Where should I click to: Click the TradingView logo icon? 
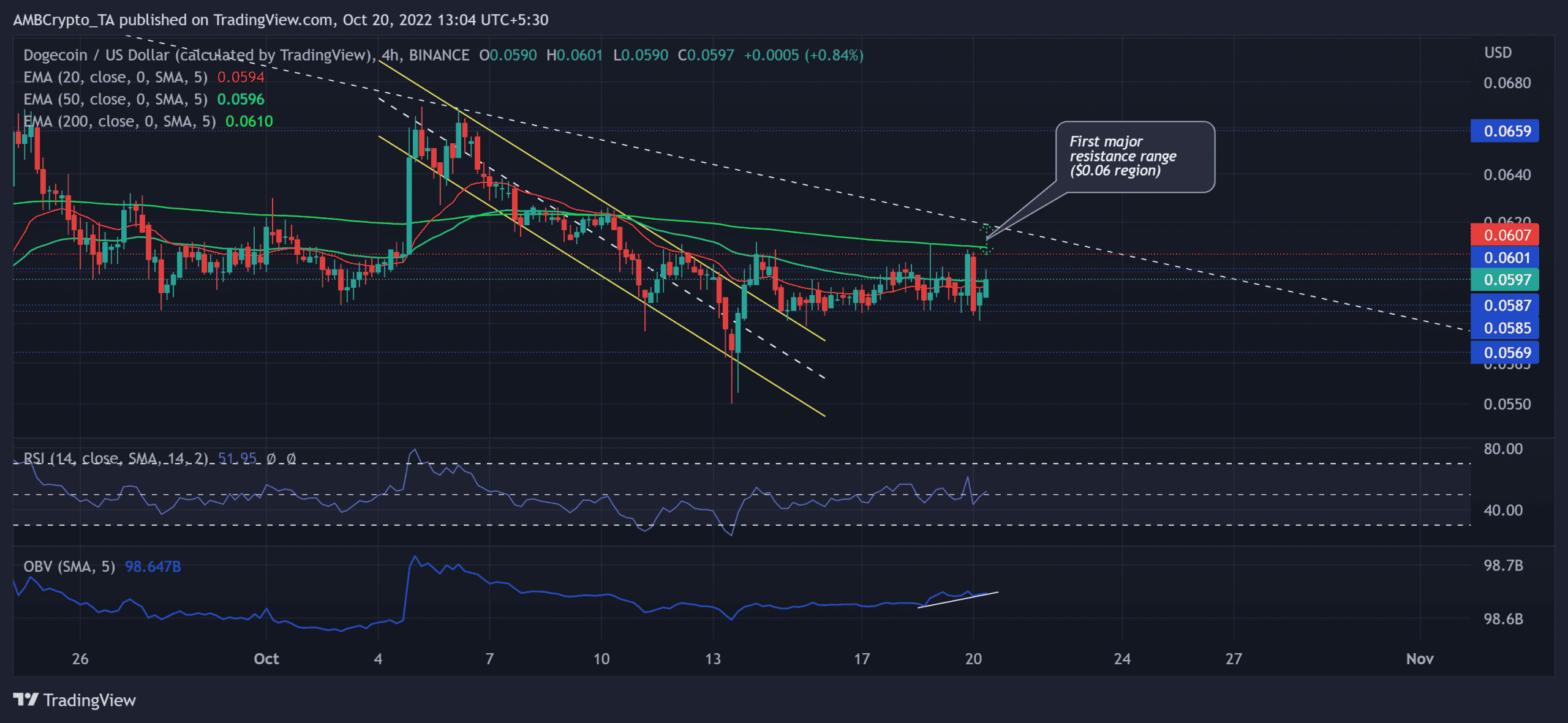26,699
